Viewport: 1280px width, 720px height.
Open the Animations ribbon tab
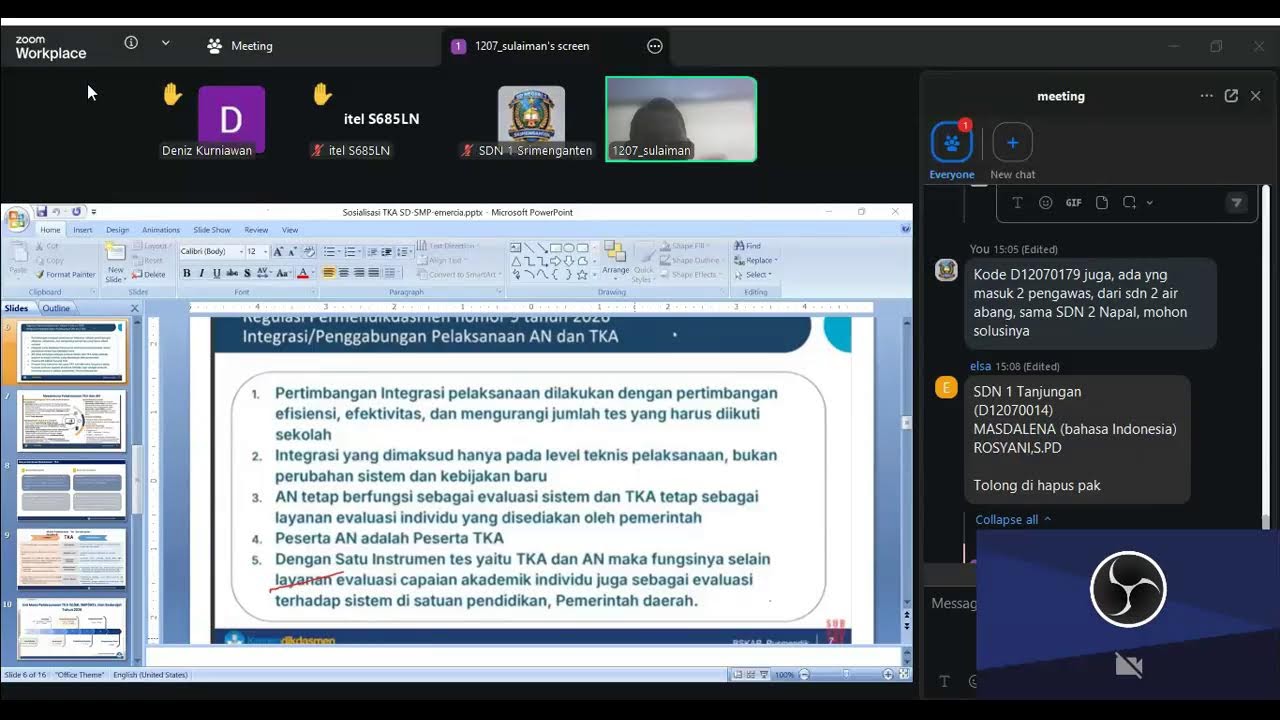click(160, 230)
